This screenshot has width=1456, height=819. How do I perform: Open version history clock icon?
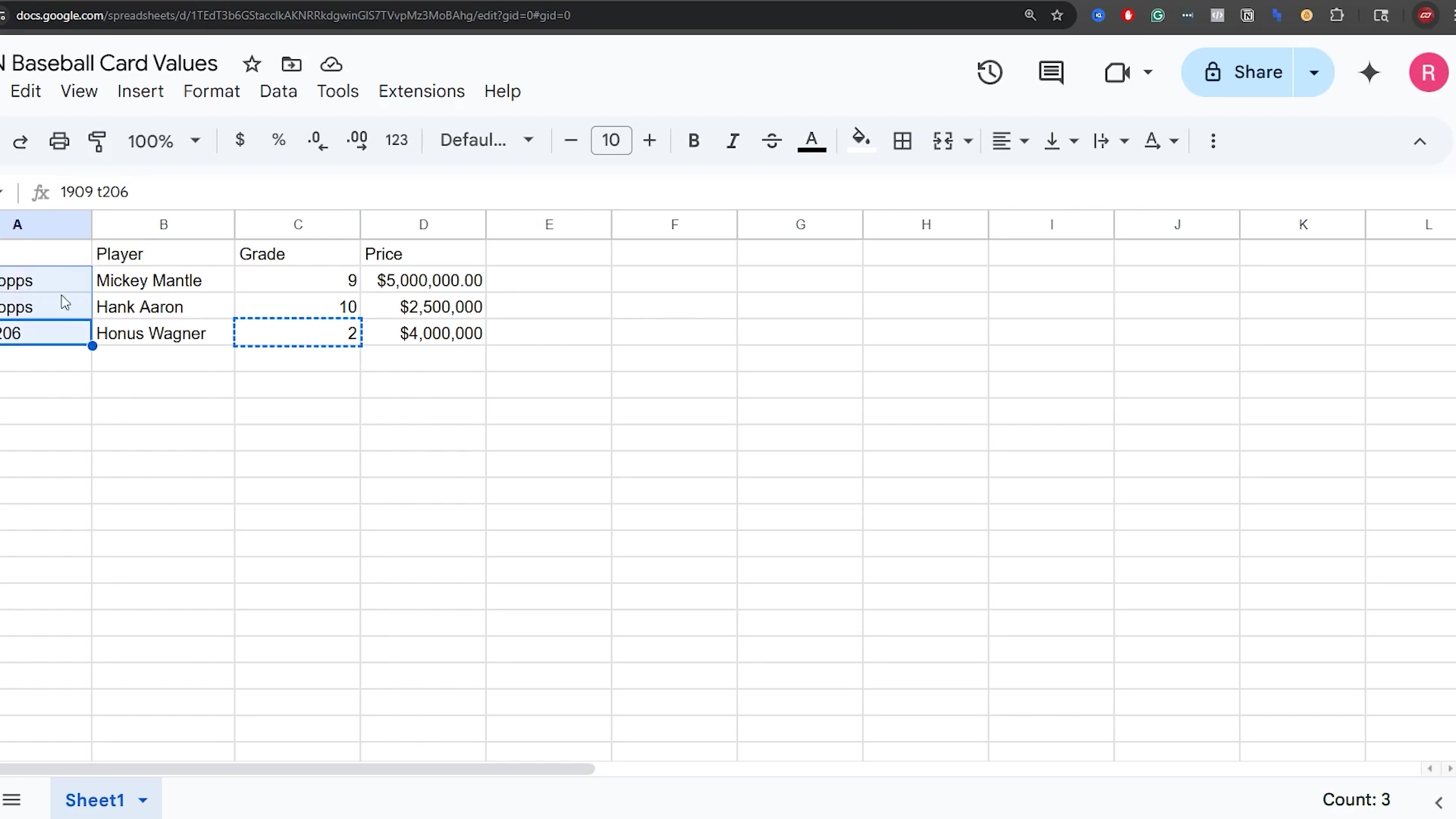[990, 73]
